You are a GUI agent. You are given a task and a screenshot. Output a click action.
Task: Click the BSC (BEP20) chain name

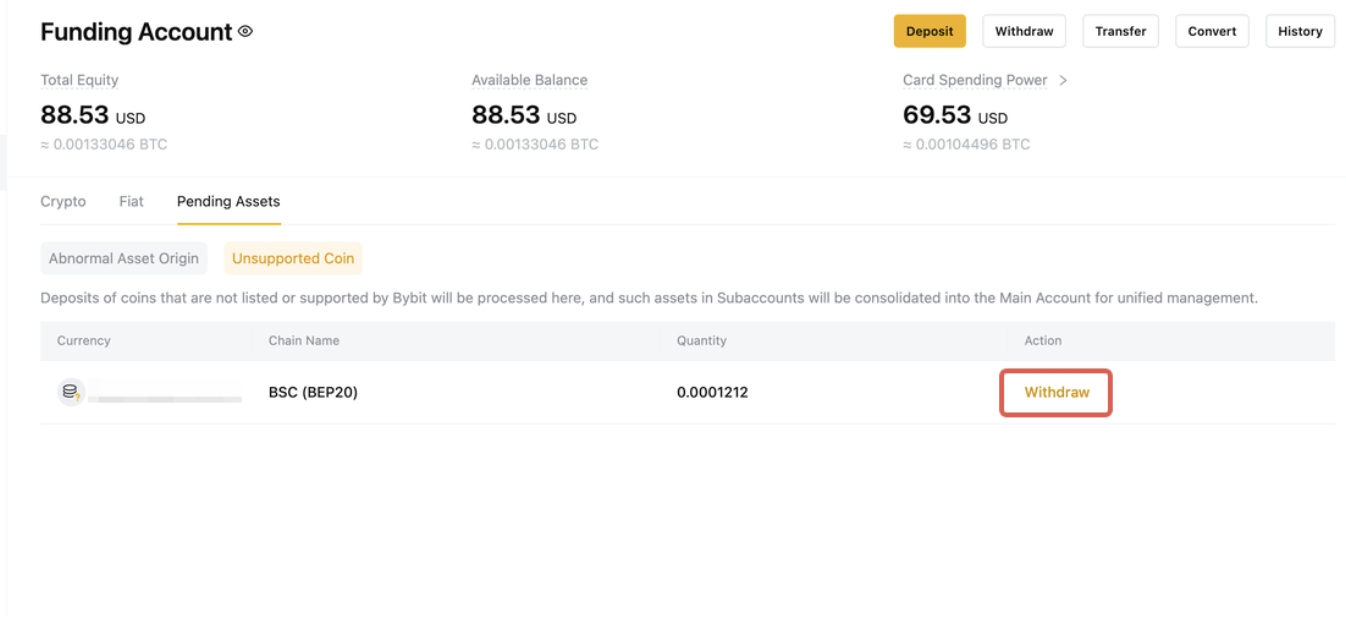point(313,392)
